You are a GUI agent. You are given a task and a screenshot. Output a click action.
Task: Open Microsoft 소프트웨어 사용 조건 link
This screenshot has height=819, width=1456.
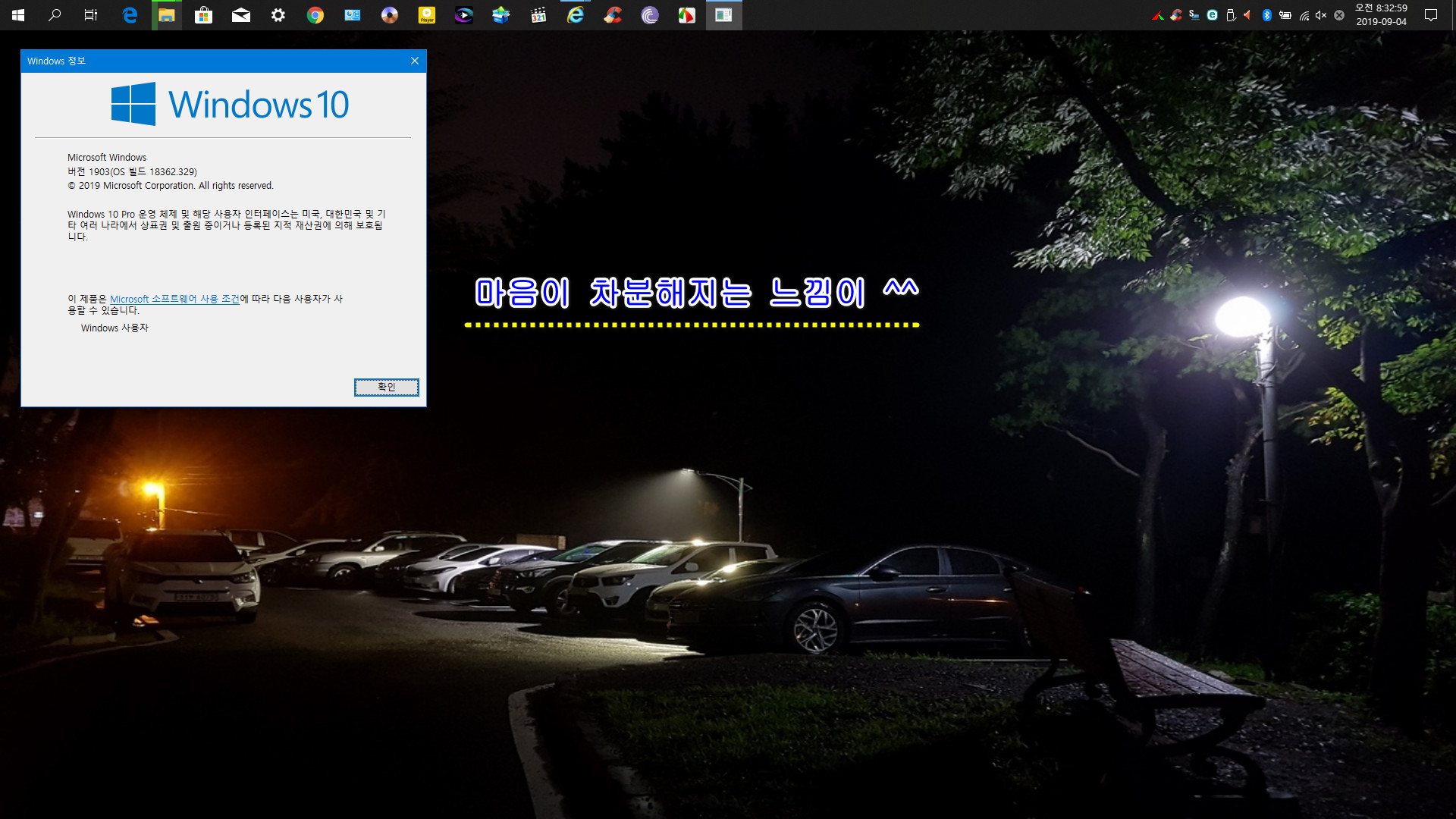174,299
